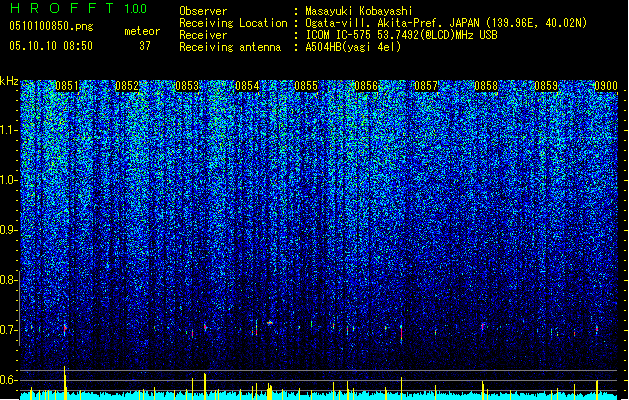Click the 0856 time marker
Viewport: 629px width, 400px height.
(366, 86)
